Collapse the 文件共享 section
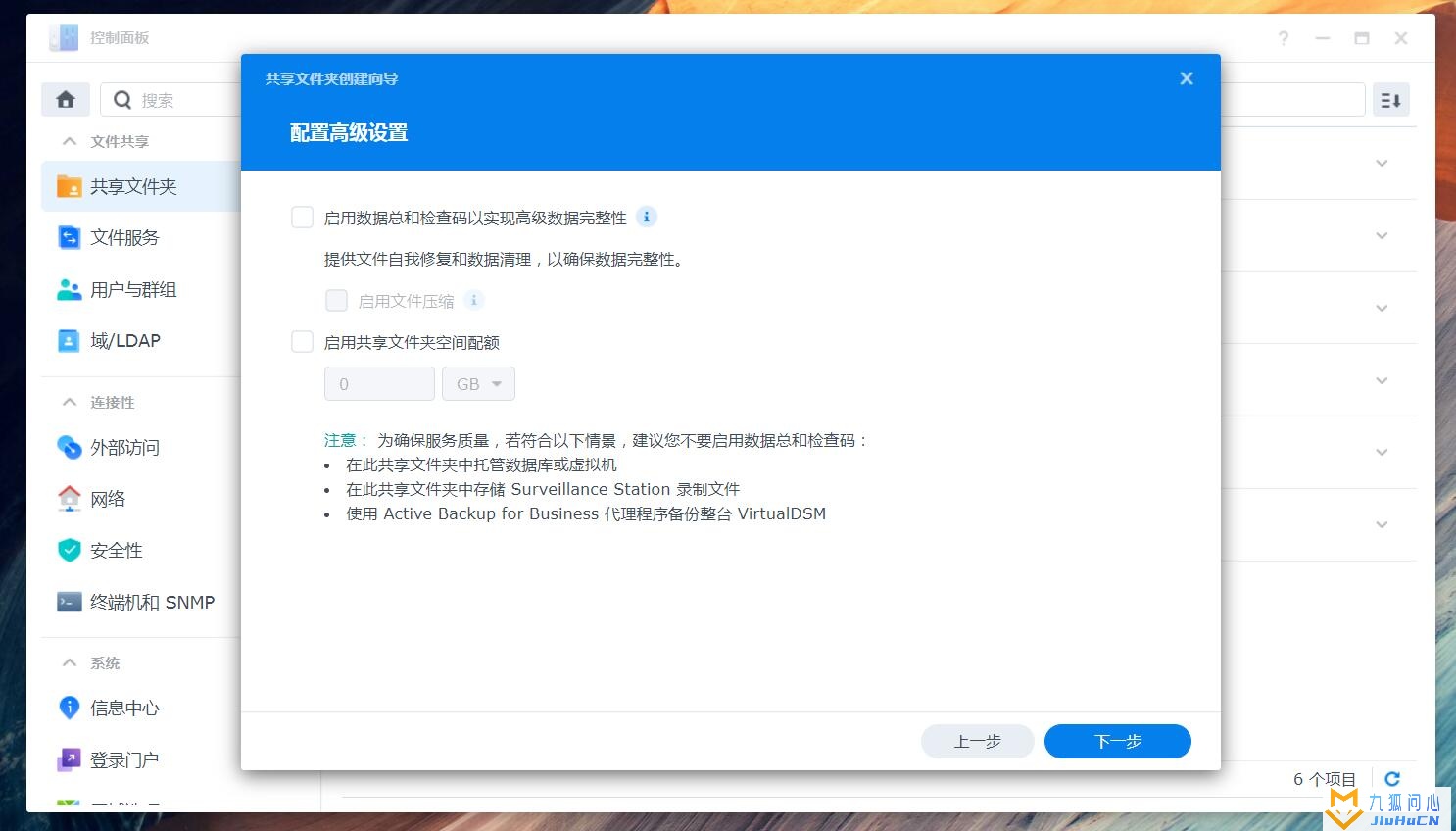This screenshot has height=831, width=1456. [x=70, y=141]
